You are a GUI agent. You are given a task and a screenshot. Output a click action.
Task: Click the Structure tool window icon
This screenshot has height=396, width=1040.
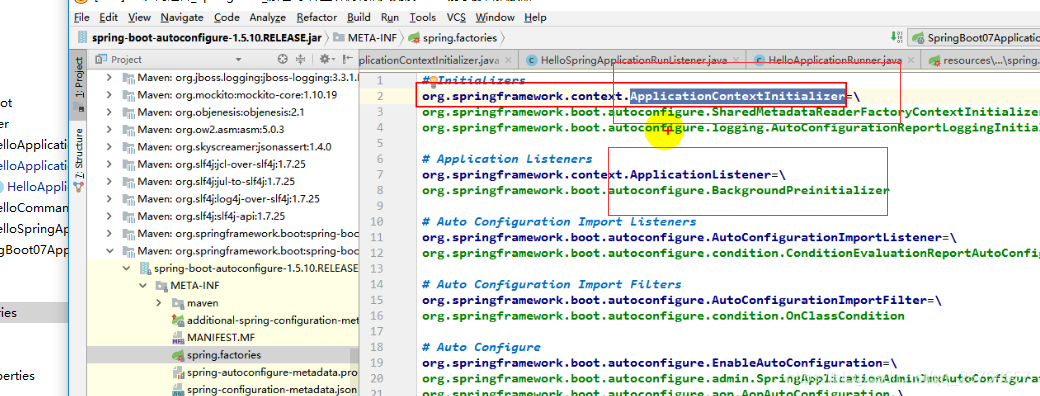78,187
